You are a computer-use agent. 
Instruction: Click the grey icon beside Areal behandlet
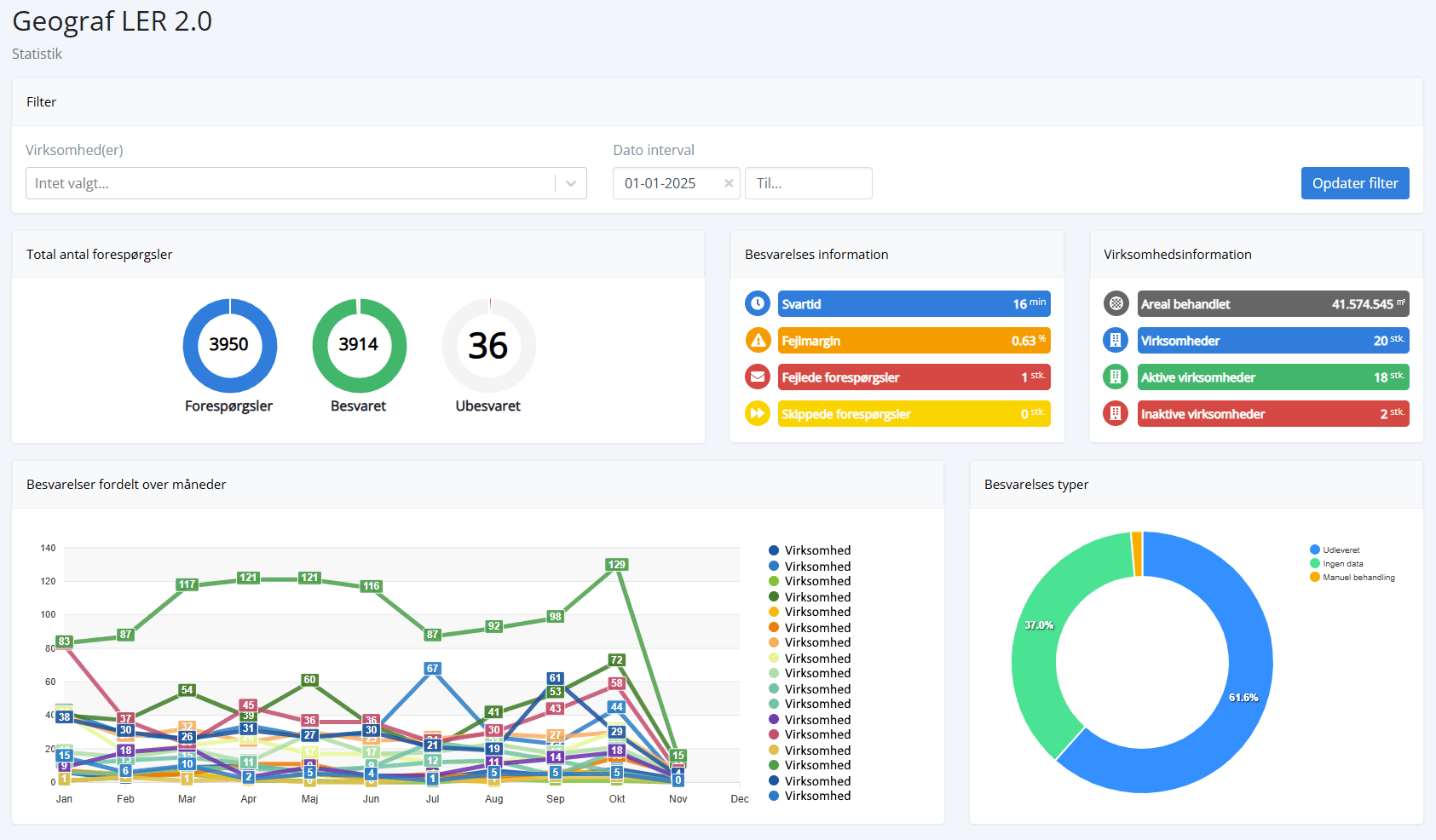[1116, 303]
